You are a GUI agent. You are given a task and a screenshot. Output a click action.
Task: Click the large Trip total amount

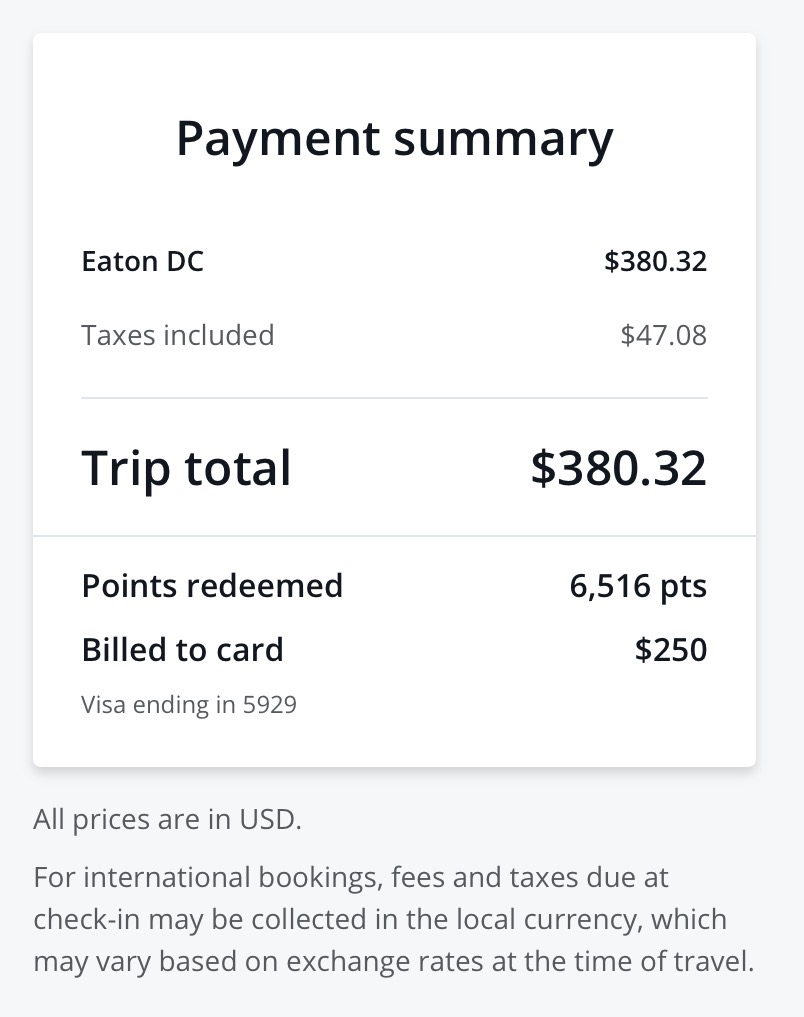click(618, 468)
